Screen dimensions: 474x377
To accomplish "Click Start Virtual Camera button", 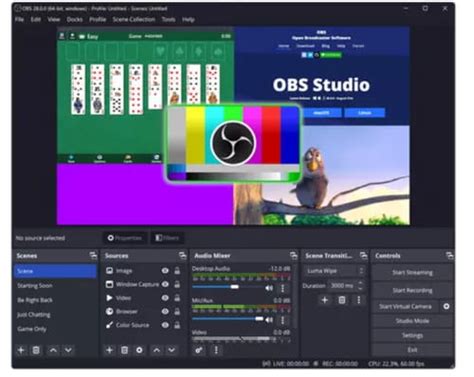I will 405,306.
